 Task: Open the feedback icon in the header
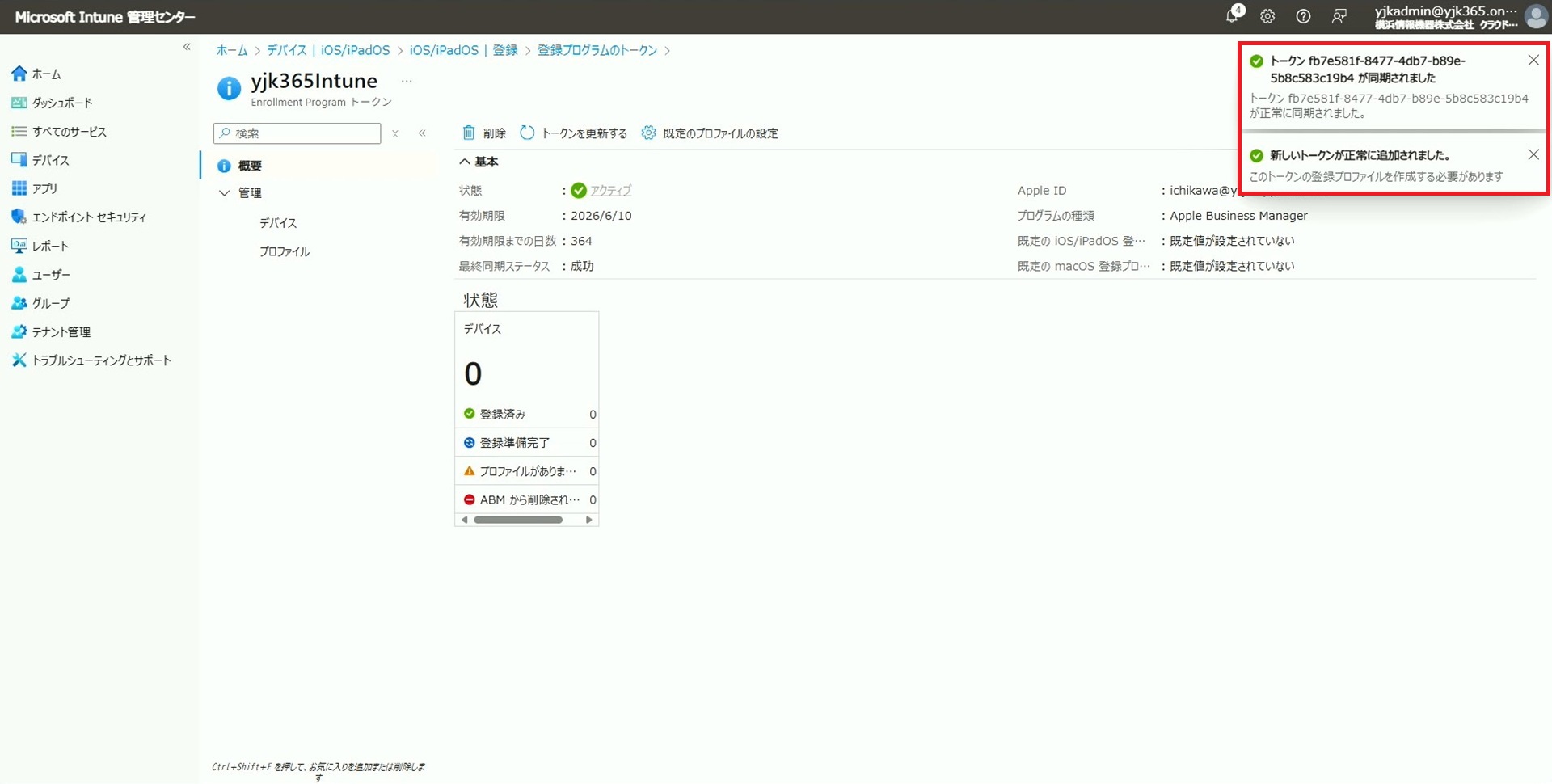[1339, 16]
